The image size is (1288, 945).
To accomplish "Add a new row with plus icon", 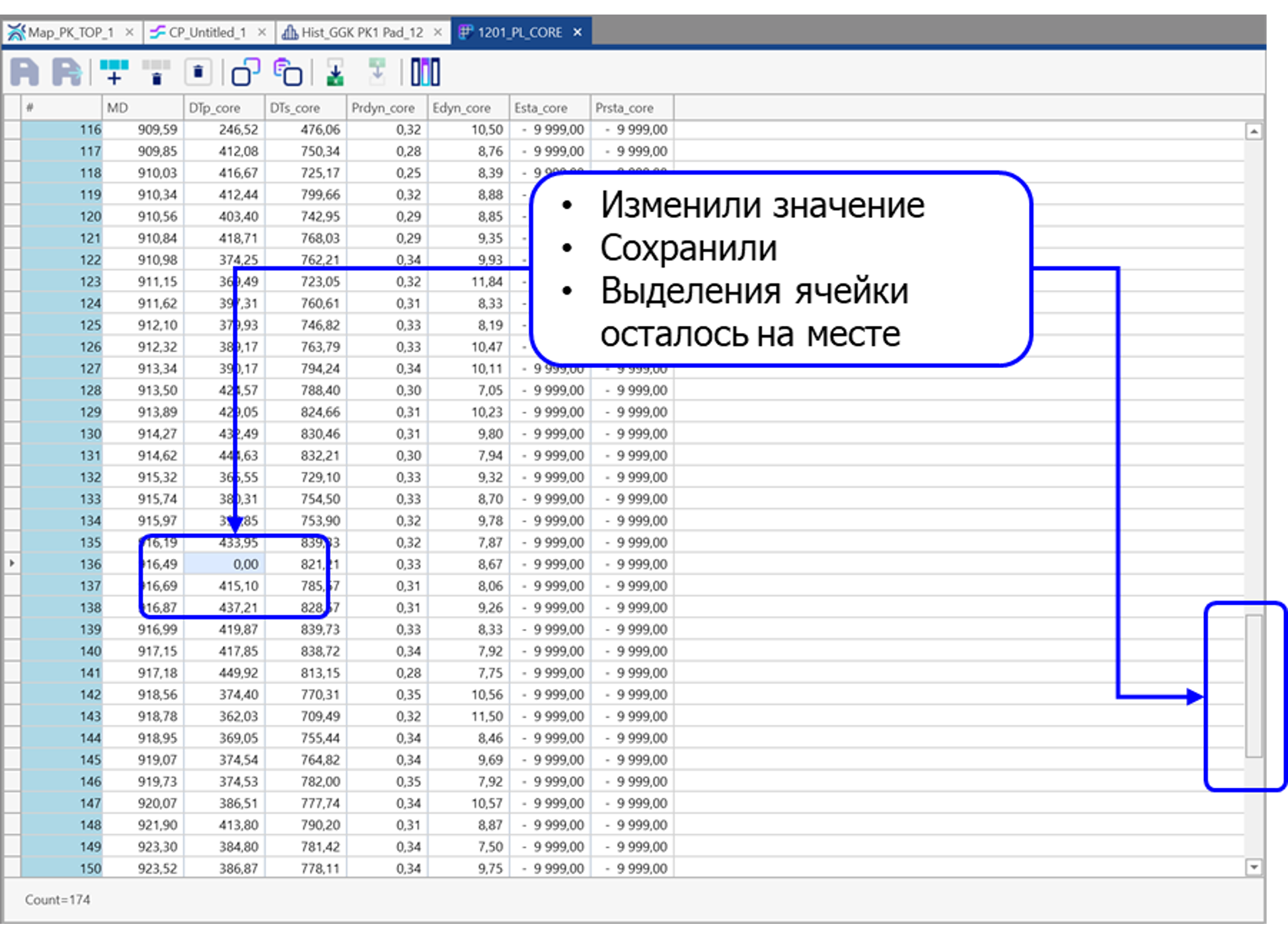I will coord(114,72).
